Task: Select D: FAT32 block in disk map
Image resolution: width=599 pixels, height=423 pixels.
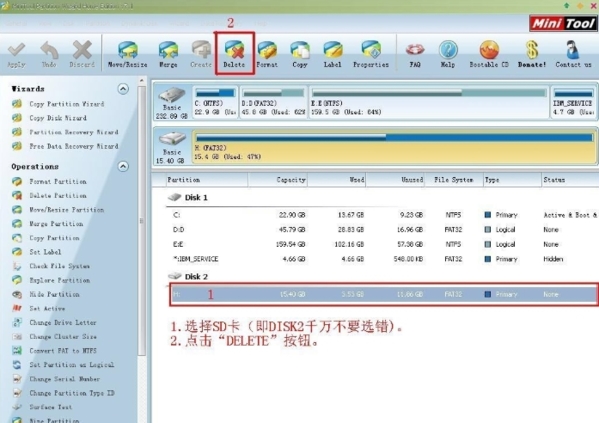Action: [273, 102]
